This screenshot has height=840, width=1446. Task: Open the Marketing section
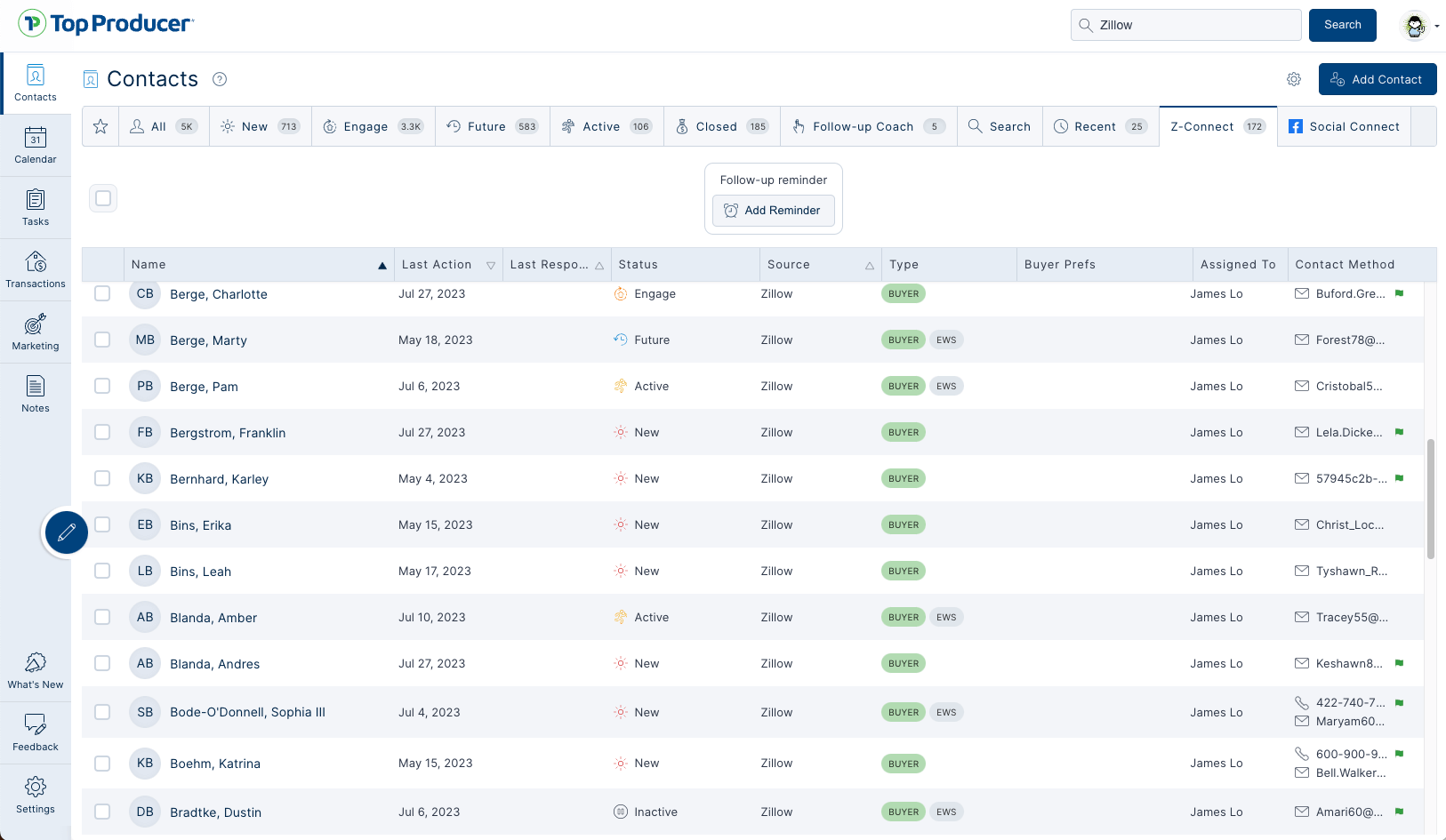(35, 332)
